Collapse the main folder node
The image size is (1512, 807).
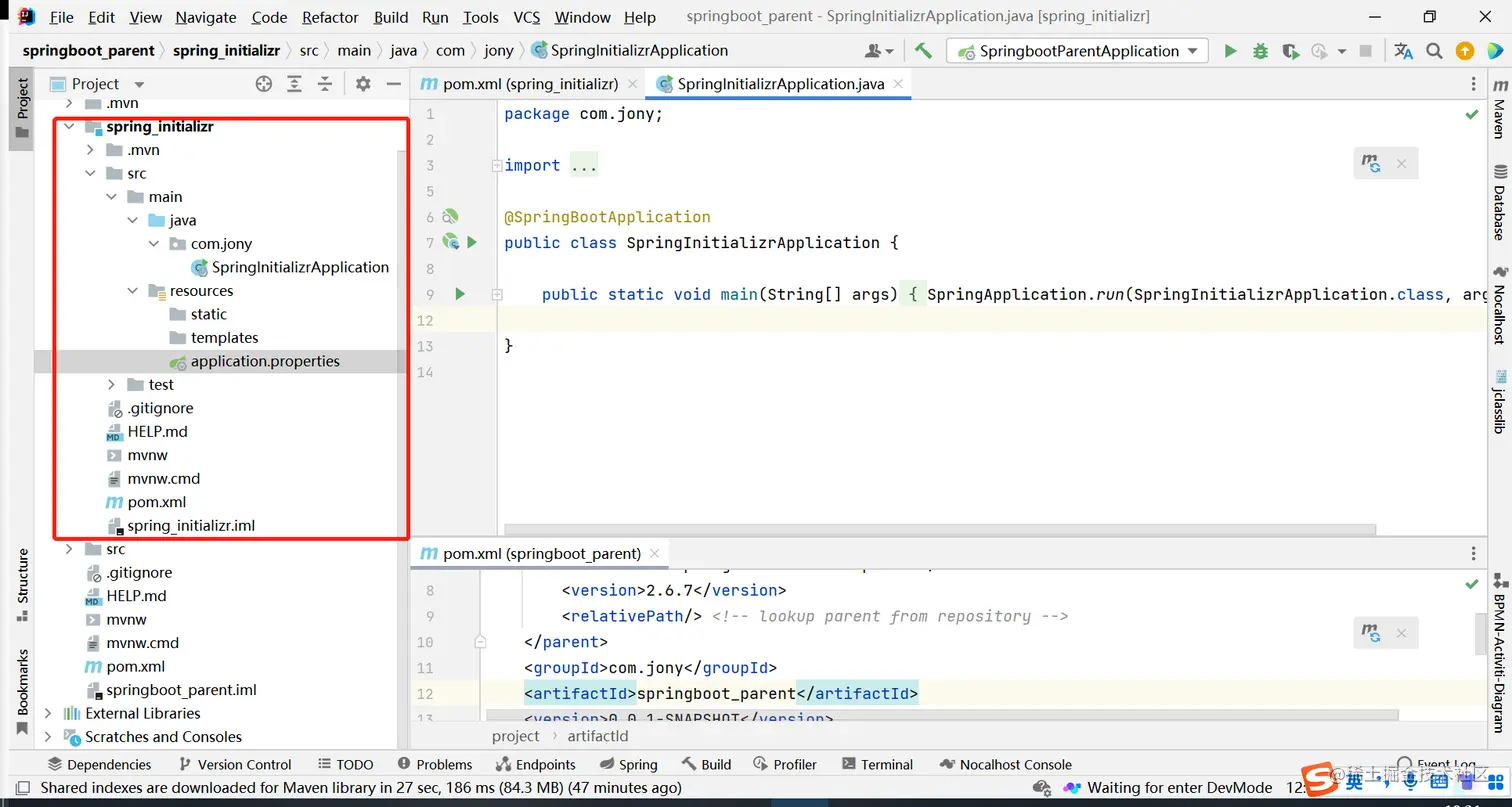tap(111, 197)
